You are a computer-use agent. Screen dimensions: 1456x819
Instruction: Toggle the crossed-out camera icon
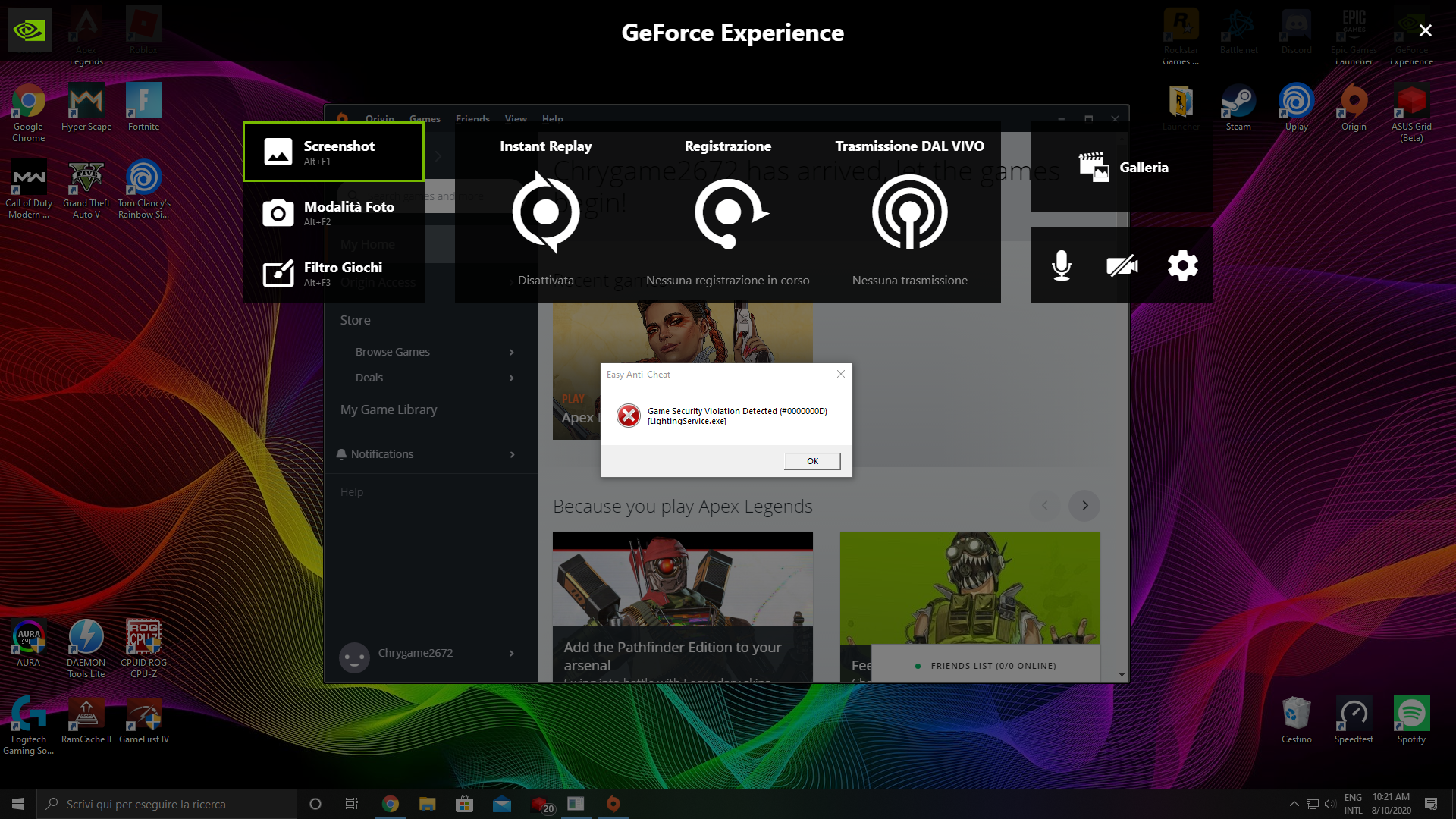(1122, 265)
